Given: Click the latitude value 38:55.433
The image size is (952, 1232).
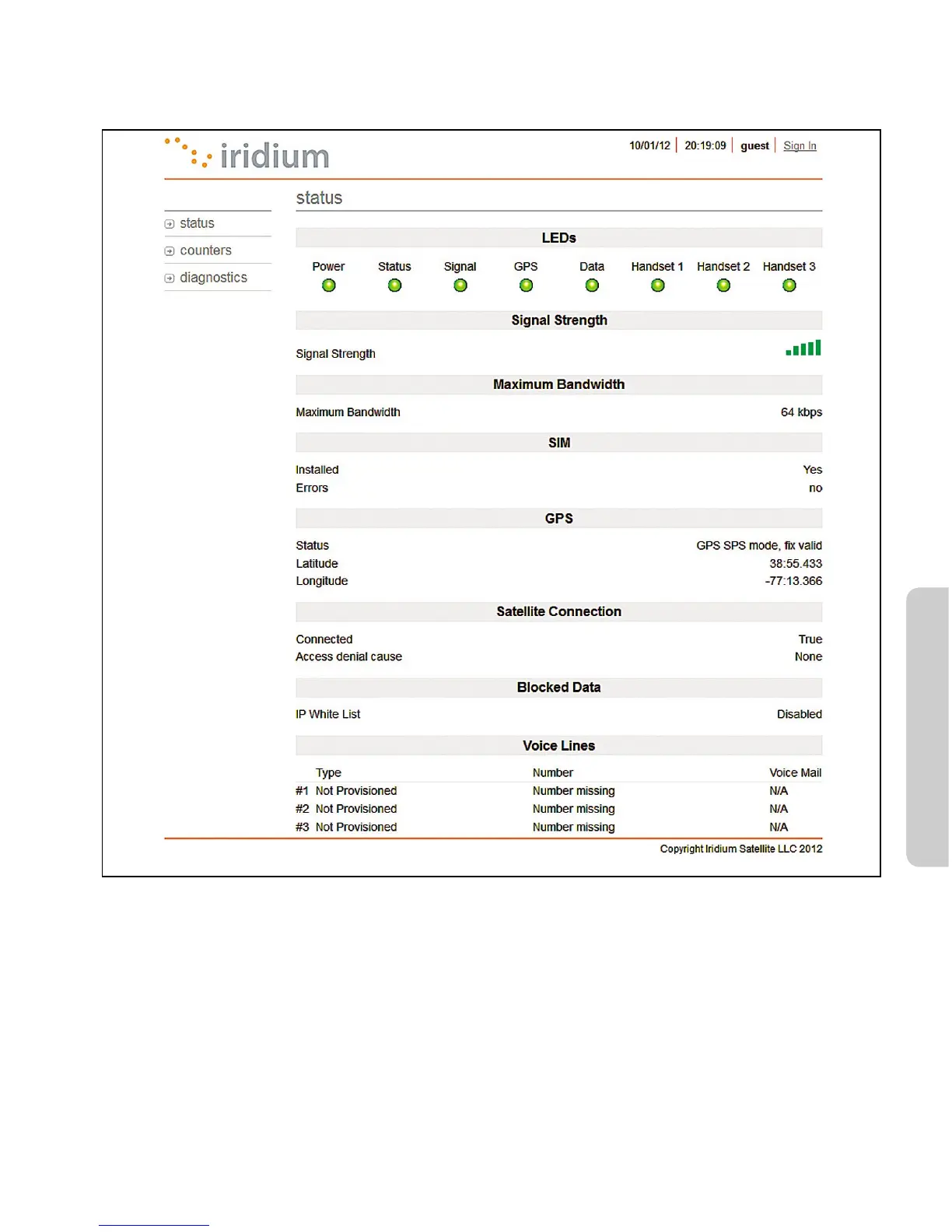Looking at the screenshot, I should point(796,564).
